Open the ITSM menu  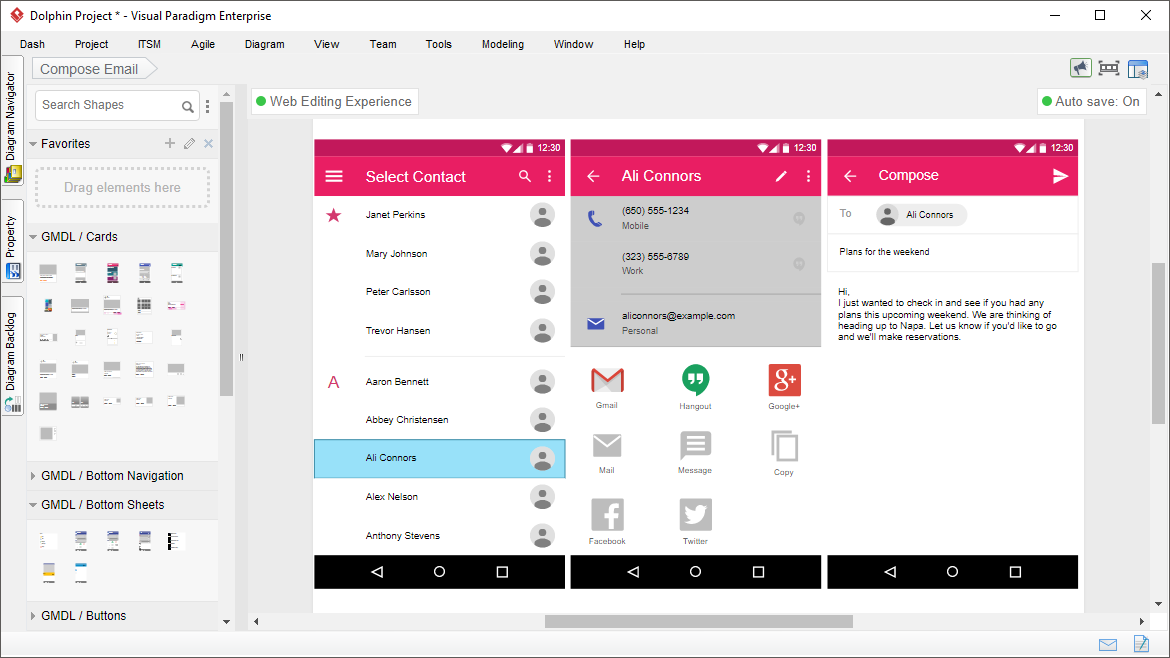[x=149, y=44]
